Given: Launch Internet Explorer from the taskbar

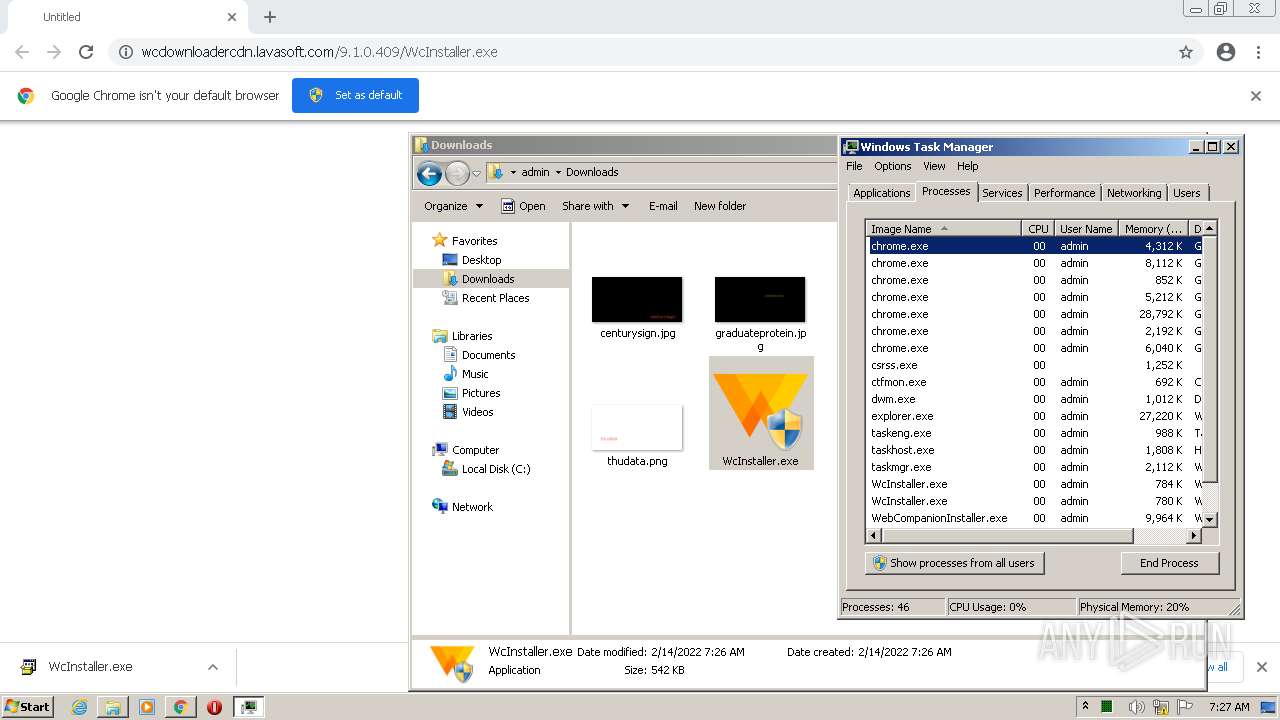Looking at the screenshot, I should [80, 707].
